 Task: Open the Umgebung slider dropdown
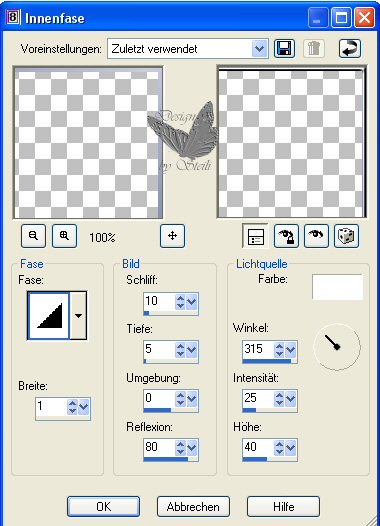tap(191, 399)
